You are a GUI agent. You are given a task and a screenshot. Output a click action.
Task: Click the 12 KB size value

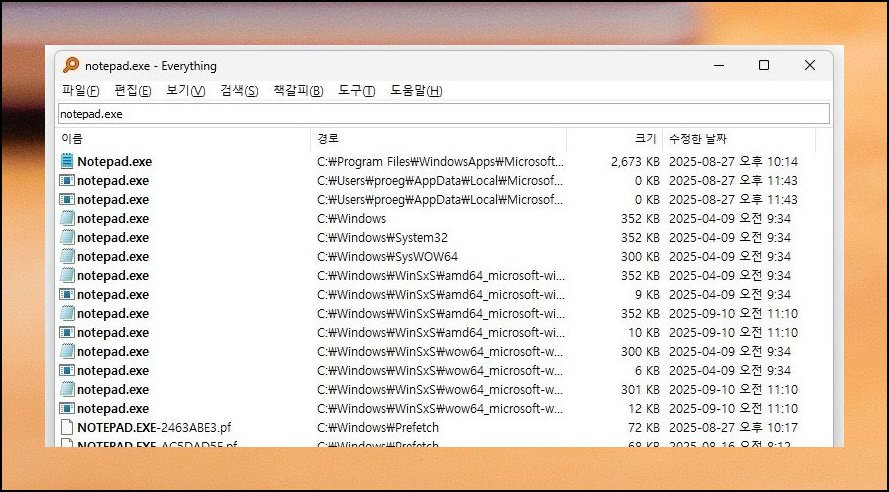click(x=644, y=408)
